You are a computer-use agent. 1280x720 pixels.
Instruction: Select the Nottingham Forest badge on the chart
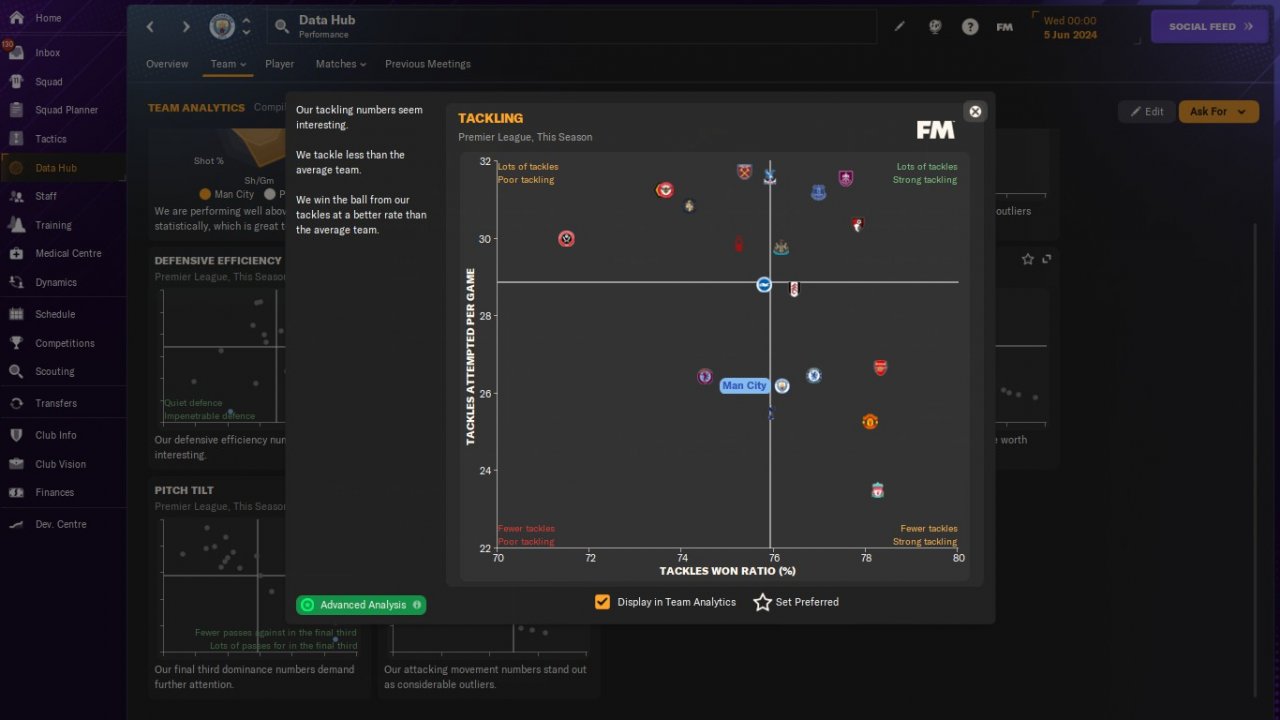pyautogui.click(x=739, y=245)
